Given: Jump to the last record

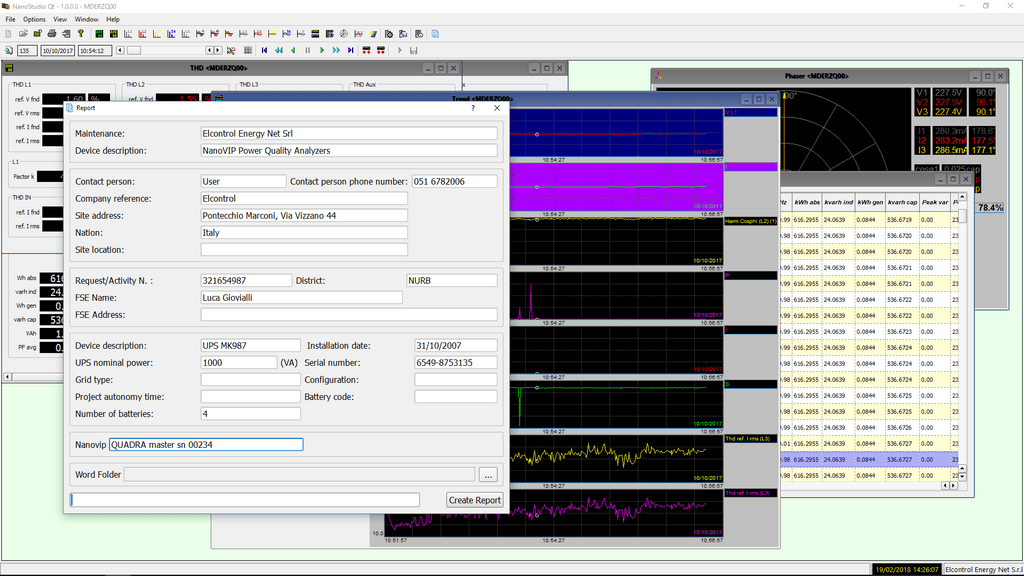Looking at the screenshot, I should 351,50.
